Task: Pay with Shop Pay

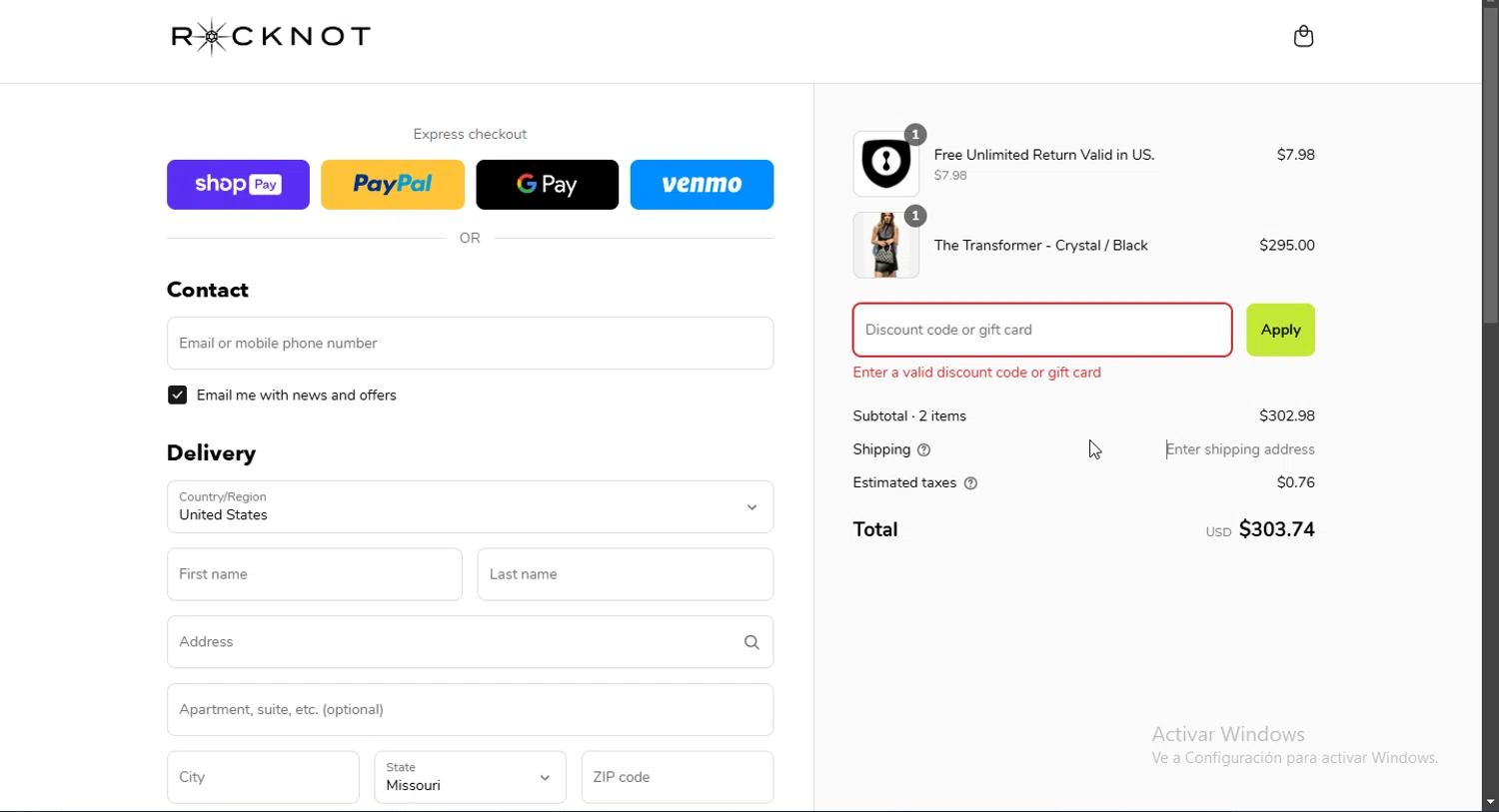Action: click(x=238, y=185)
